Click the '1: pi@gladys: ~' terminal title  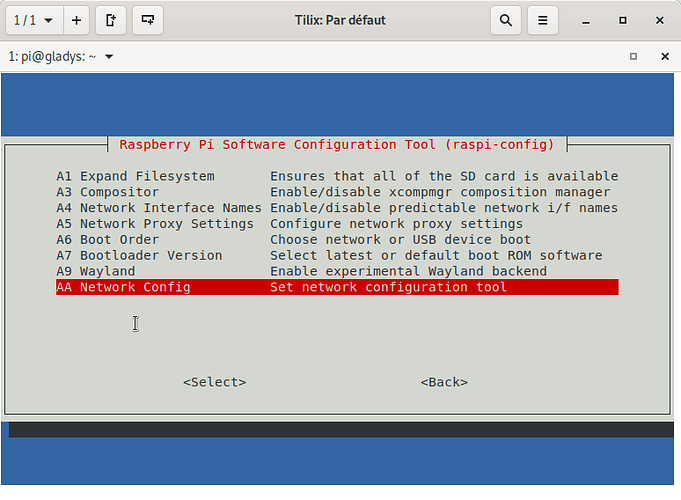52,56
